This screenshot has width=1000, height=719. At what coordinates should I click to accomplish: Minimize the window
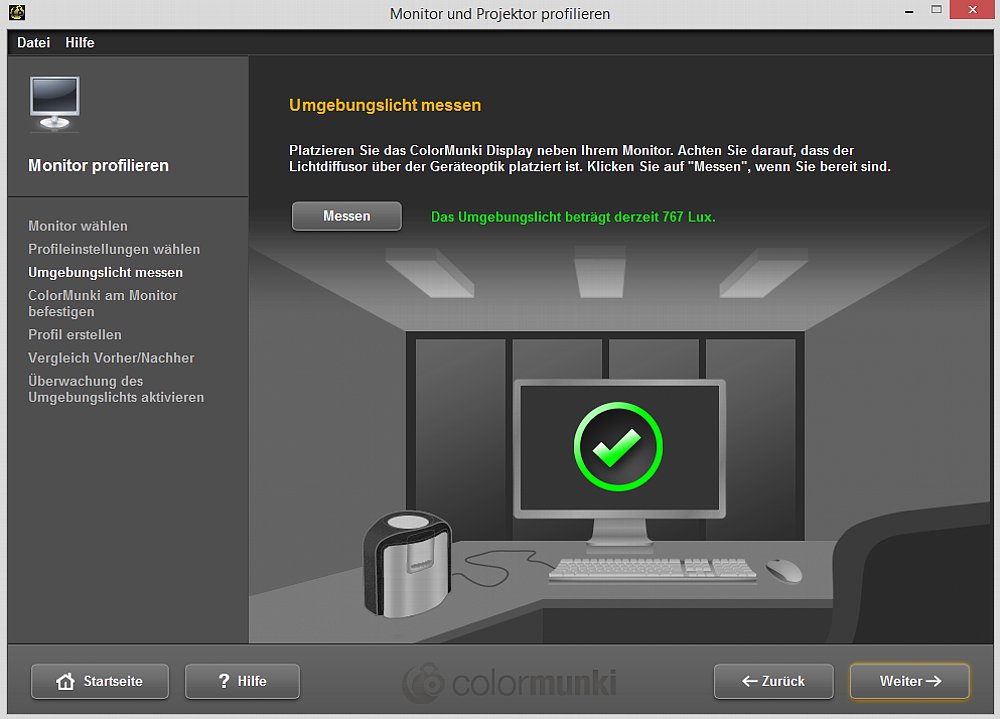click(909, 11)
